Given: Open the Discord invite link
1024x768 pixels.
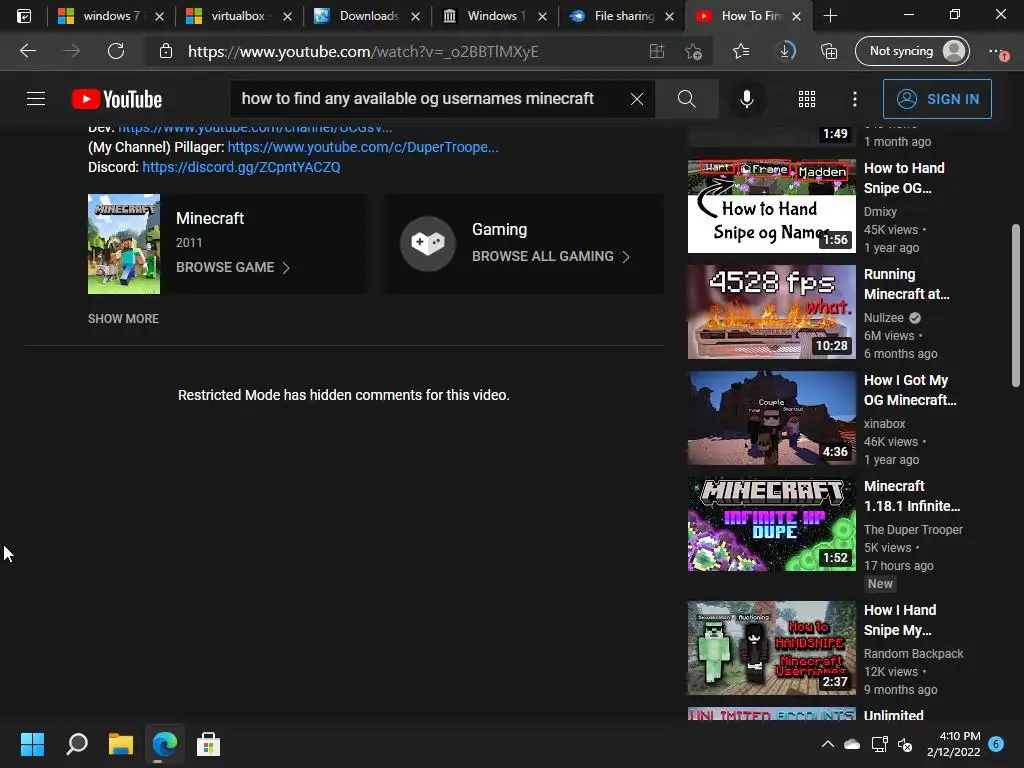Looking at the screenshot, I should coord(241,167).
